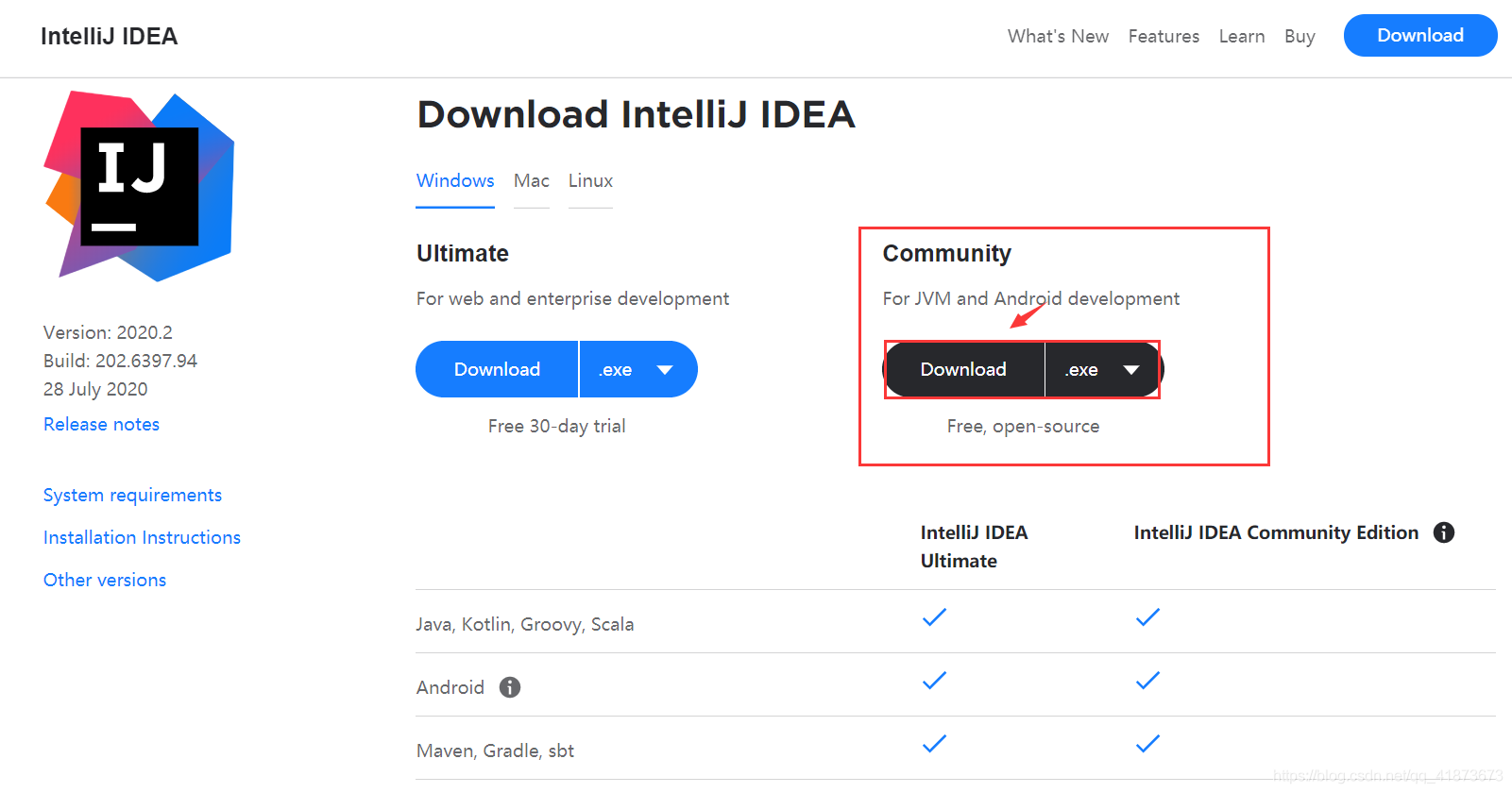Click Ultimate checkmark for Maven, Gradle row
The width and height of the screenshot is (1512, 793).
point(934,744)
